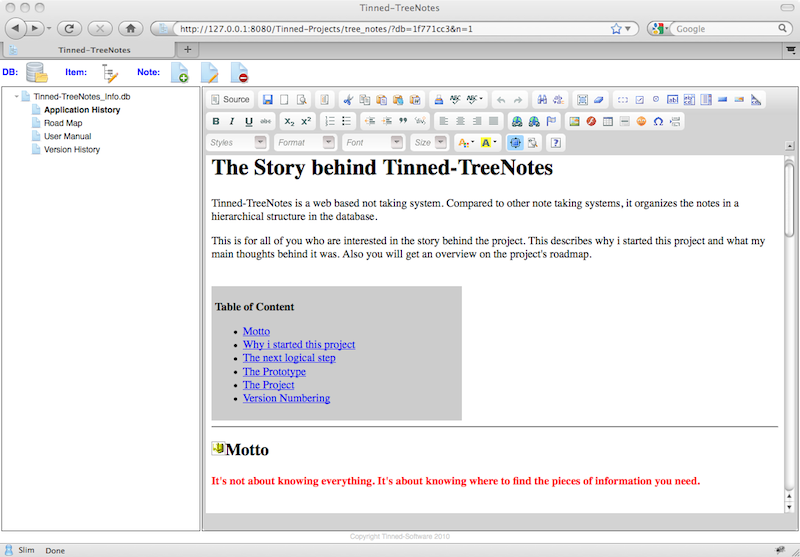This screenshot has height=557, width=800.
Task: Cut selection with the scissors icon
Action: point(348,99)
